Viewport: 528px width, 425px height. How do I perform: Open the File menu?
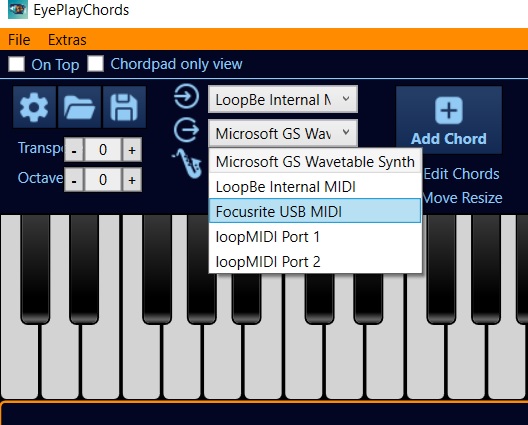coord(19,40)
